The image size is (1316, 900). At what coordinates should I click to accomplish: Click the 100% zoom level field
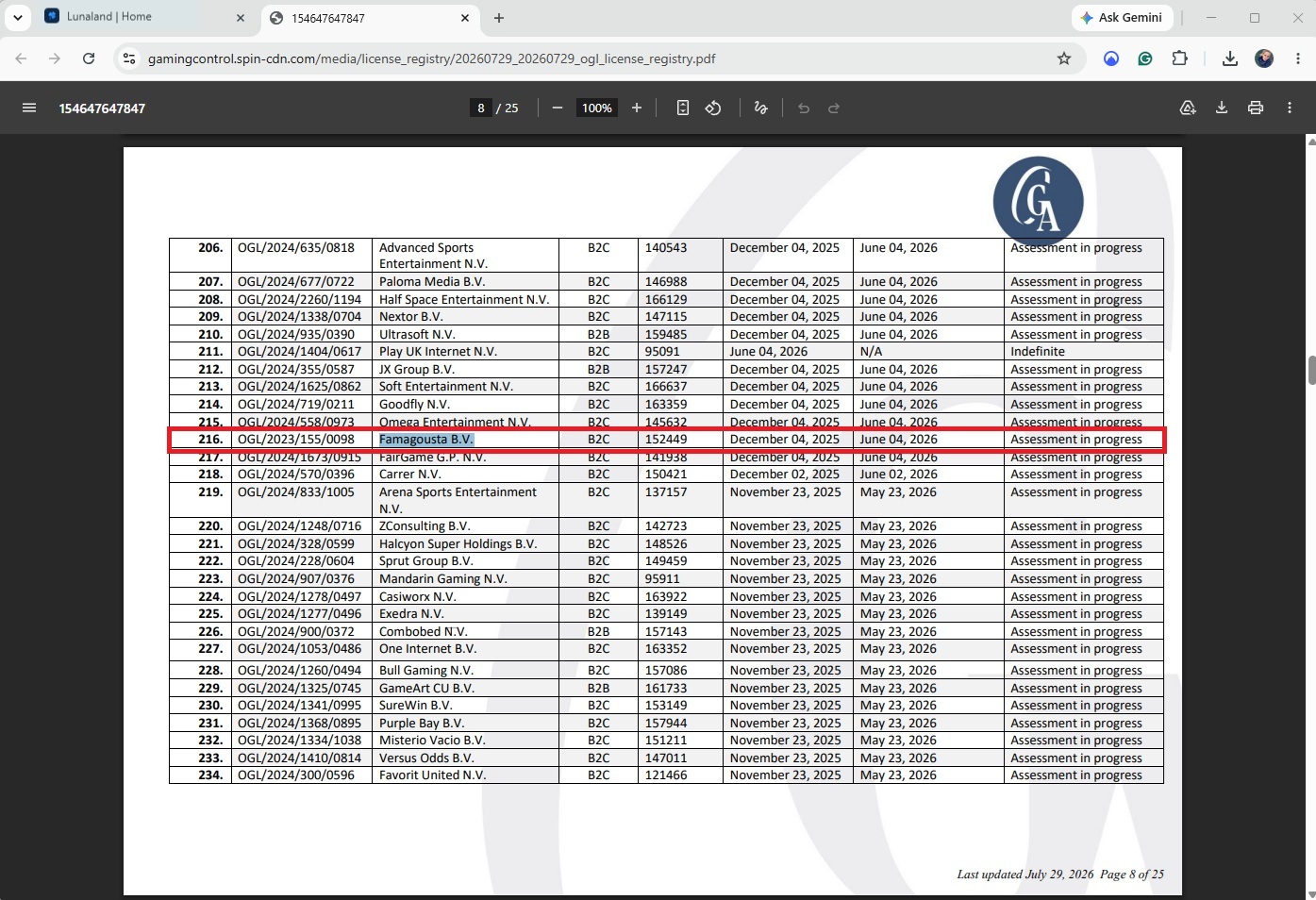(596, 108)
